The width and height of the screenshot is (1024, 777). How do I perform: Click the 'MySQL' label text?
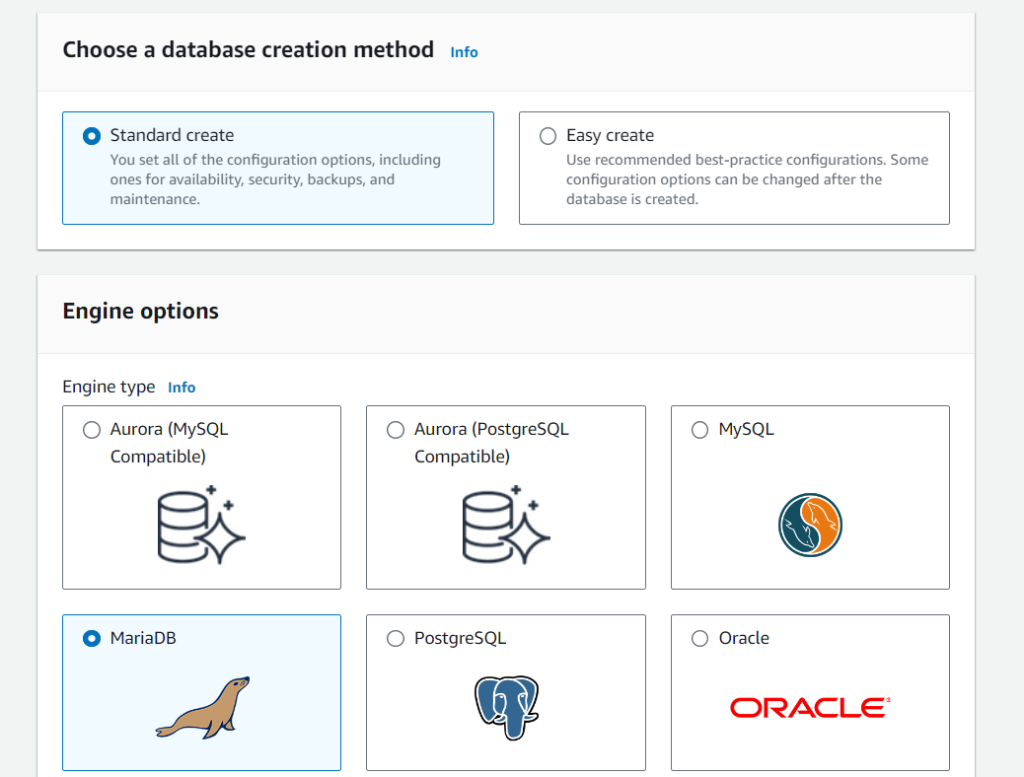click(x=746, y=430)
